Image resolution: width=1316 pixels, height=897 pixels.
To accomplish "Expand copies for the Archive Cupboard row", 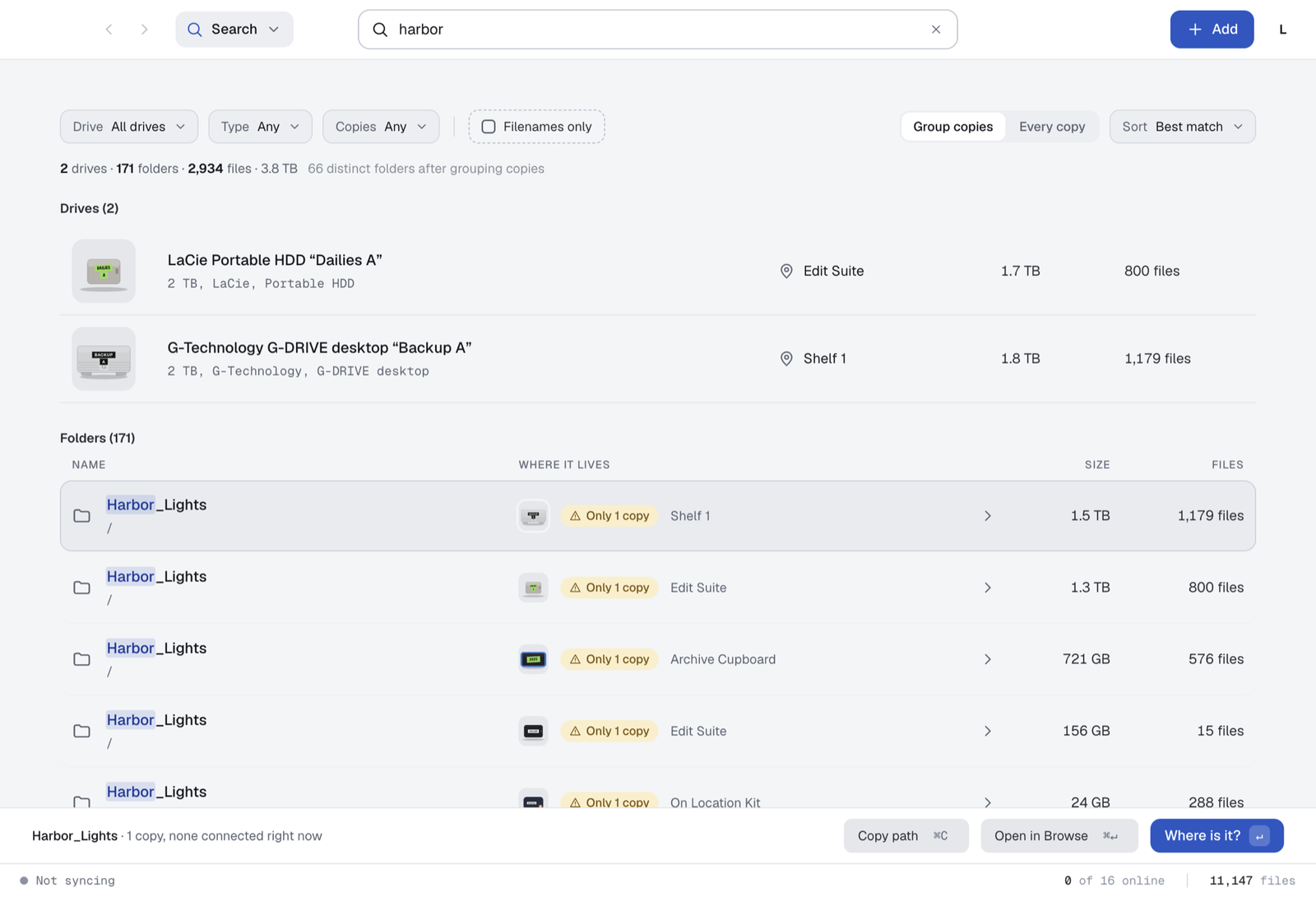I will point(988,659).
